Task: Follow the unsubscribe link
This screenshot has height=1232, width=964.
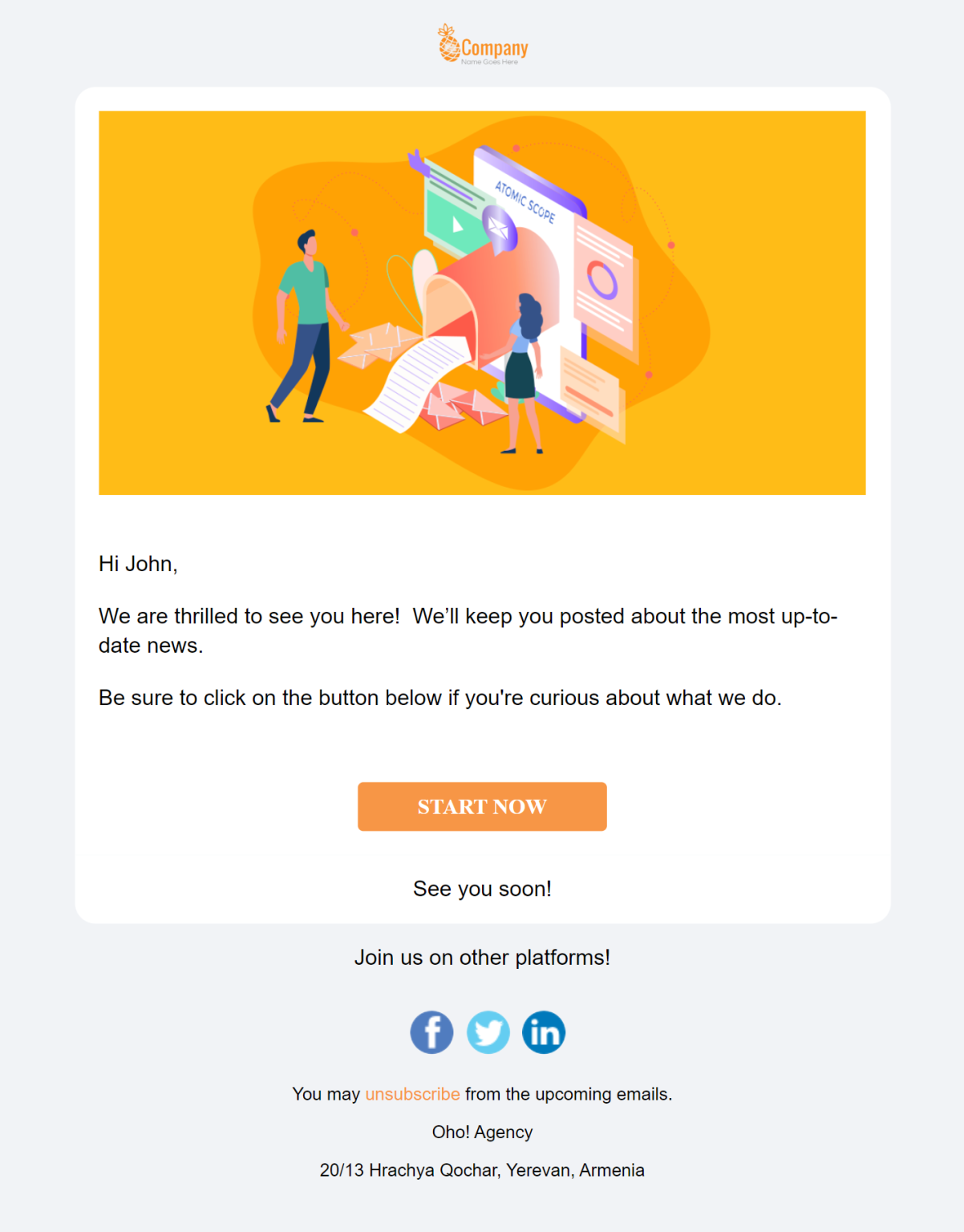Action: pyautogui.click(x=412, y=1094)
